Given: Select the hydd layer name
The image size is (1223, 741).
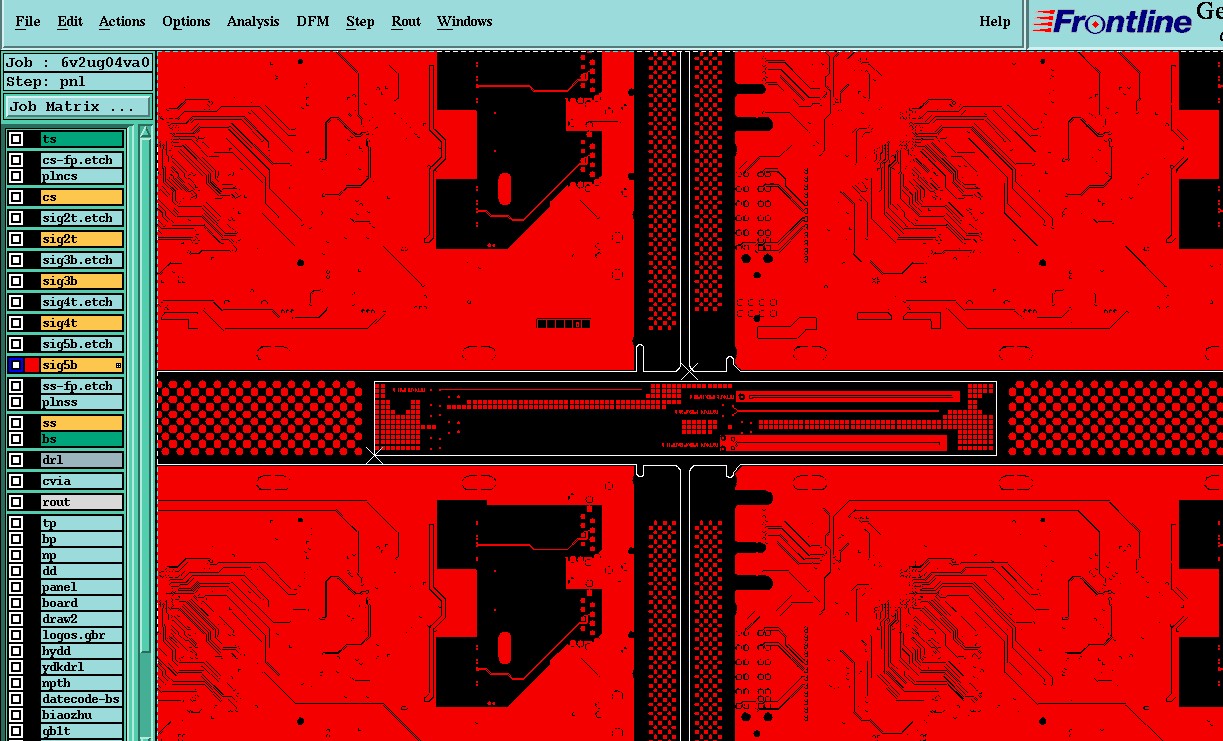Looking at the screenshot, I should pos(82,651).
